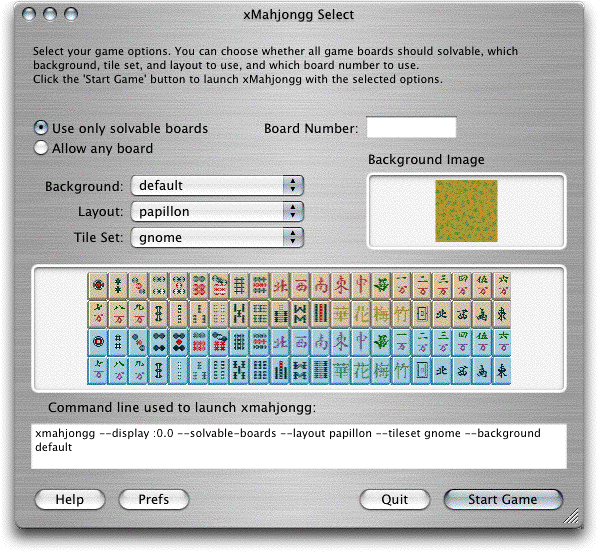This screenshot has width=598, height=552.
Task: Click the background image preview swatch
Action: coord(466,211)
